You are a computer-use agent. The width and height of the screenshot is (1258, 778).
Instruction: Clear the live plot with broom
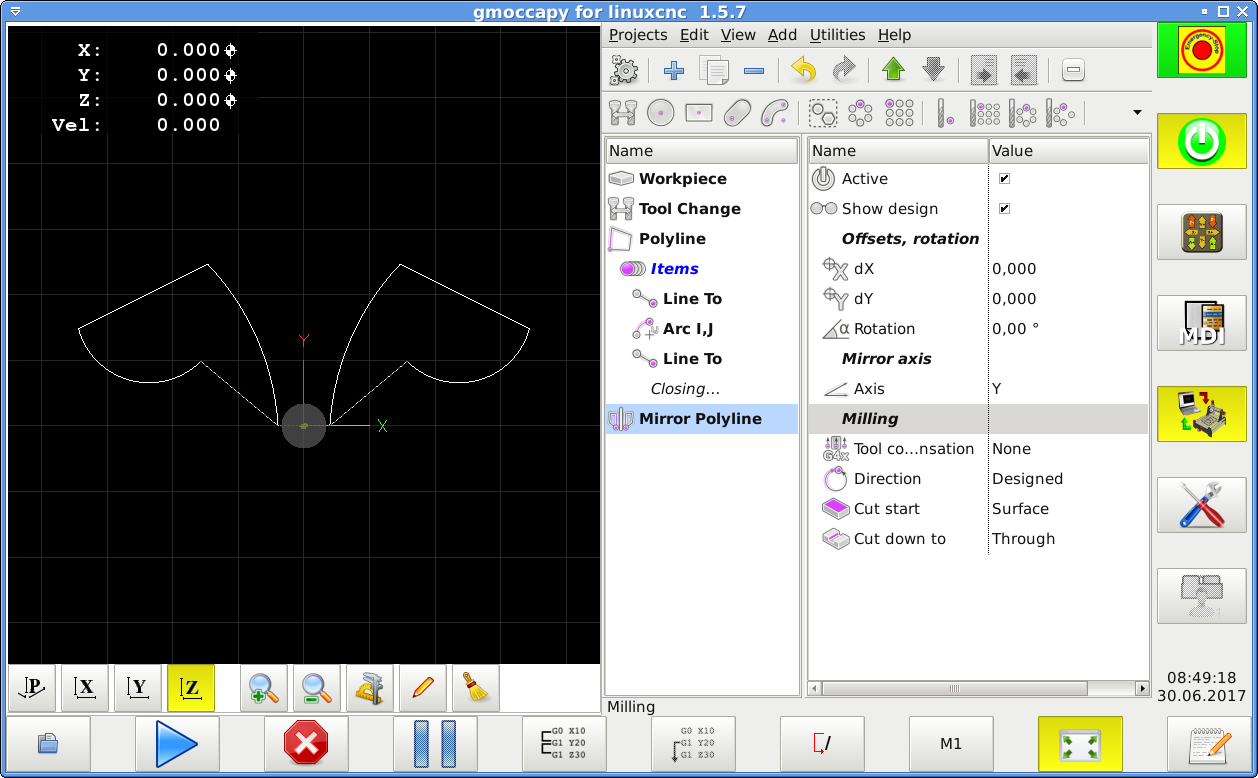point(476,688)
